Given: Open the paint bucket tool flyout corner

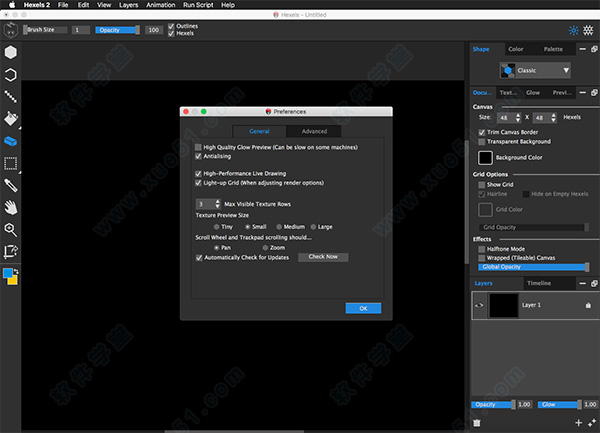Looking at the screenshot, I should click(19, 128).
